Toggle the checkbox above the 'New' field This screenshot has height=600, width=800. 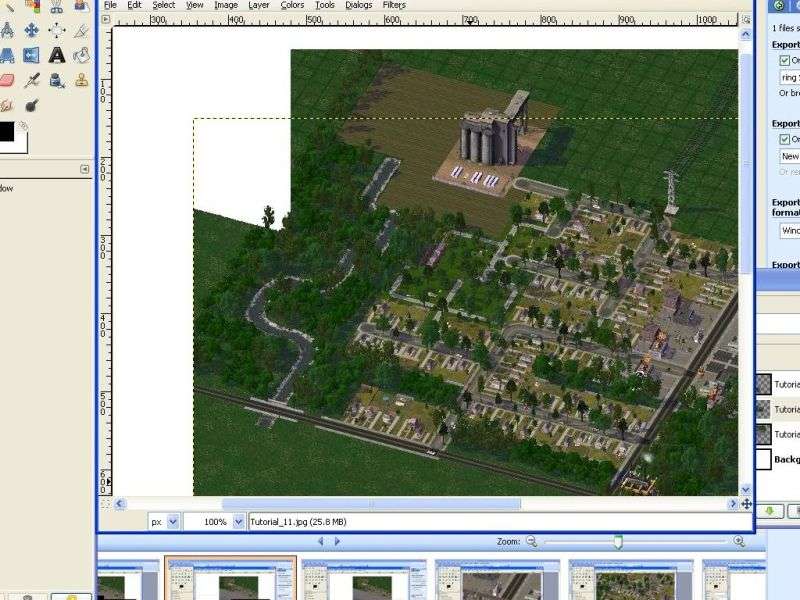point(785,139)
